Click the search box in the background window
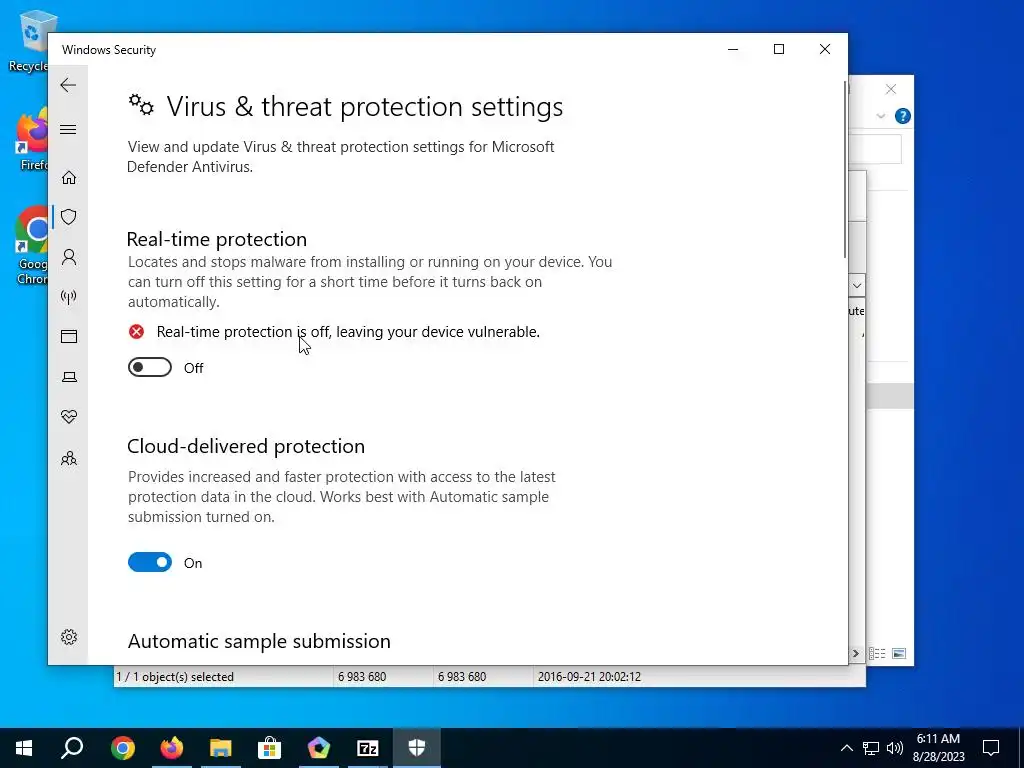This screenshot has width=1024, height=768. click(x=875, y=150)
